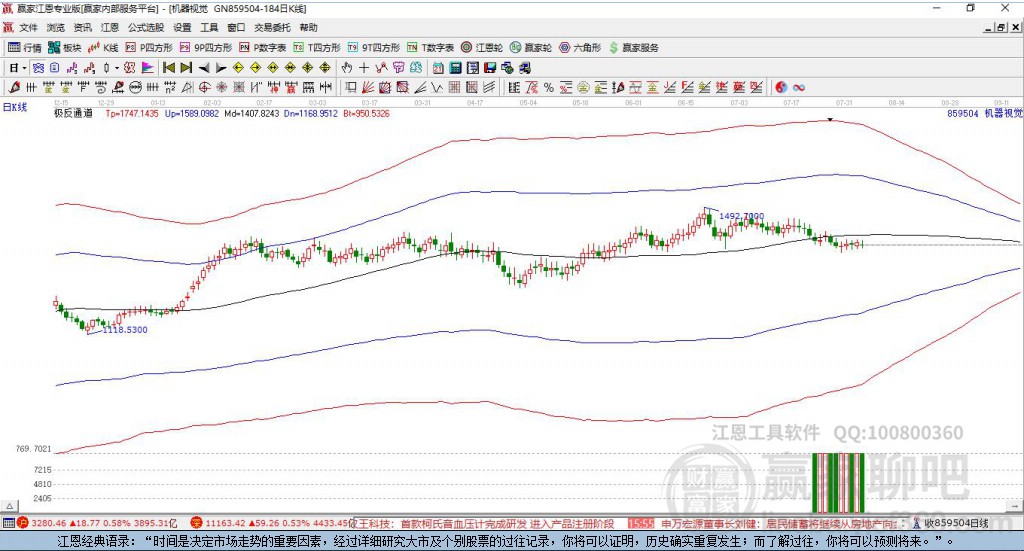
Task: Open the calculator icon
Action: click(455, 68)
